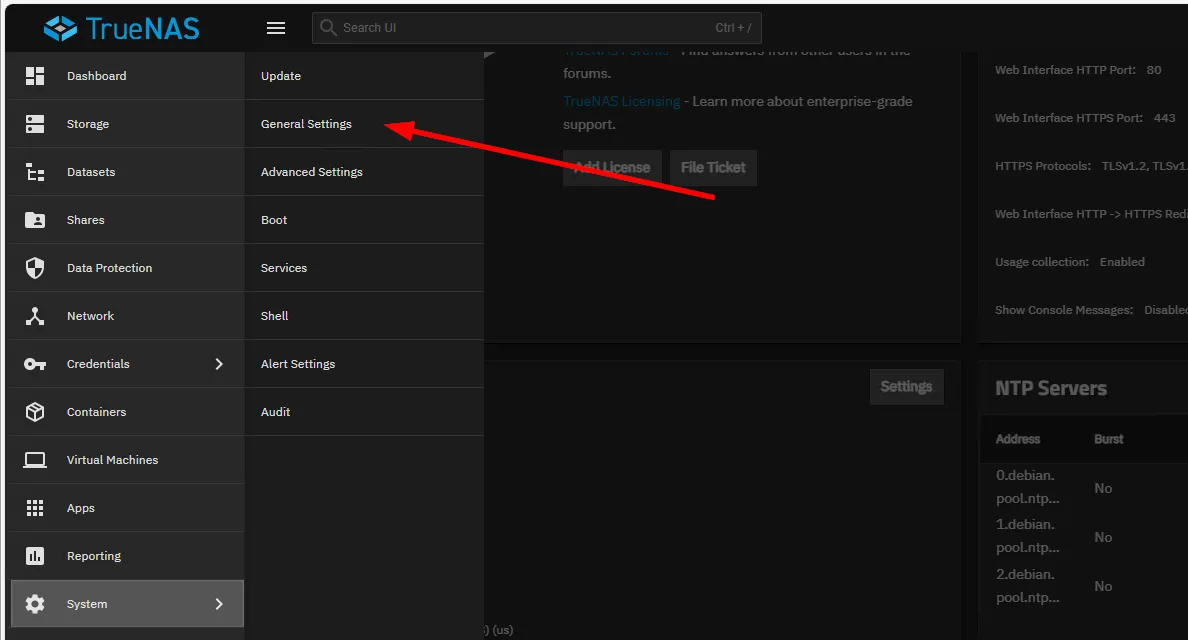Follow the TrueNAS Licensing link
This screenshot has height=640, width=1188.
click(621, 102)
